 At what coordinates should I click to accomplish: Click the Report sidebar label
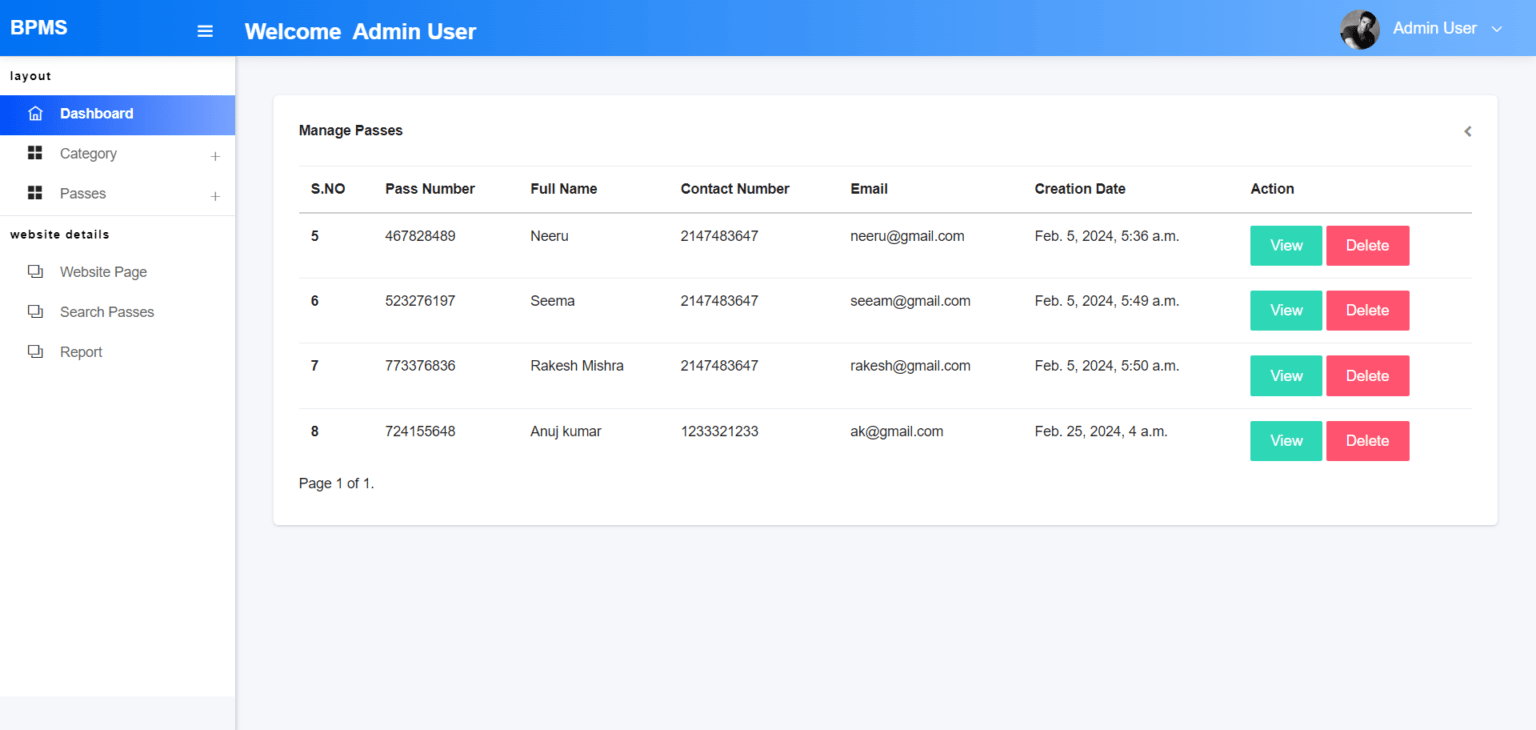coord(82,351)
